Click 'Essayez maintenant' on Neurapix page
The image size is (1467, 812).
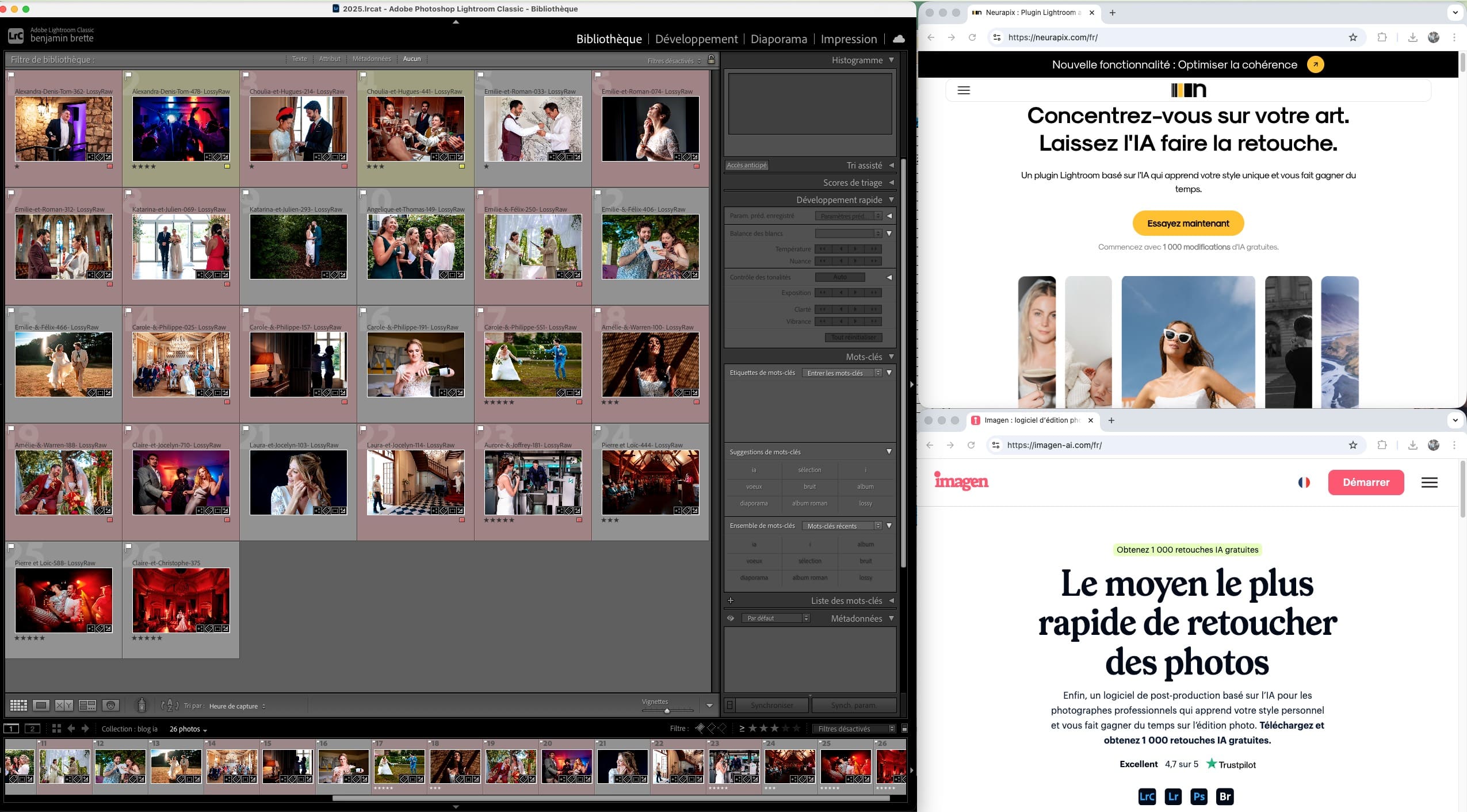click(1188, 223)
